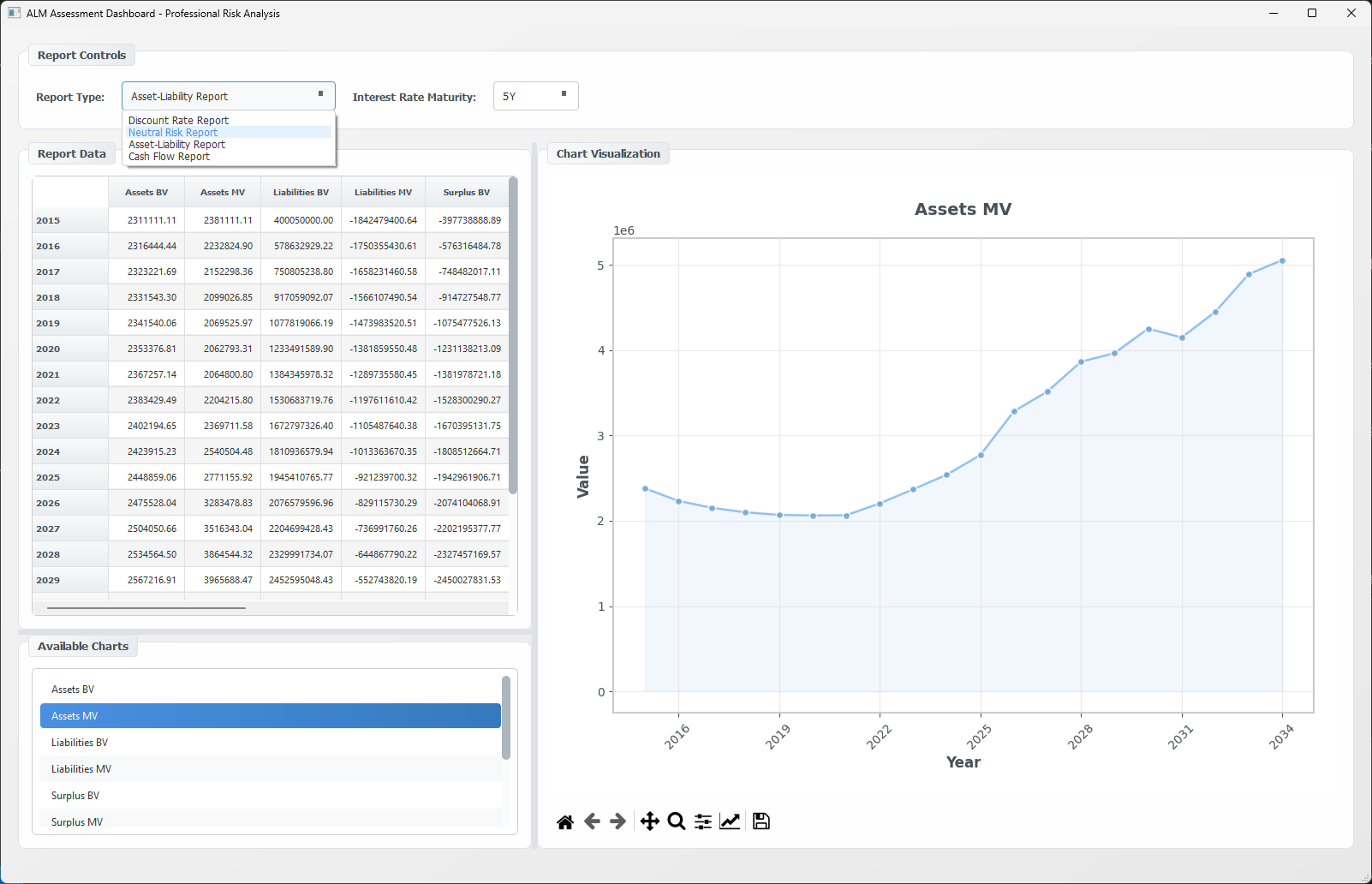Reset chart view with the Home icon

(565, 821)
